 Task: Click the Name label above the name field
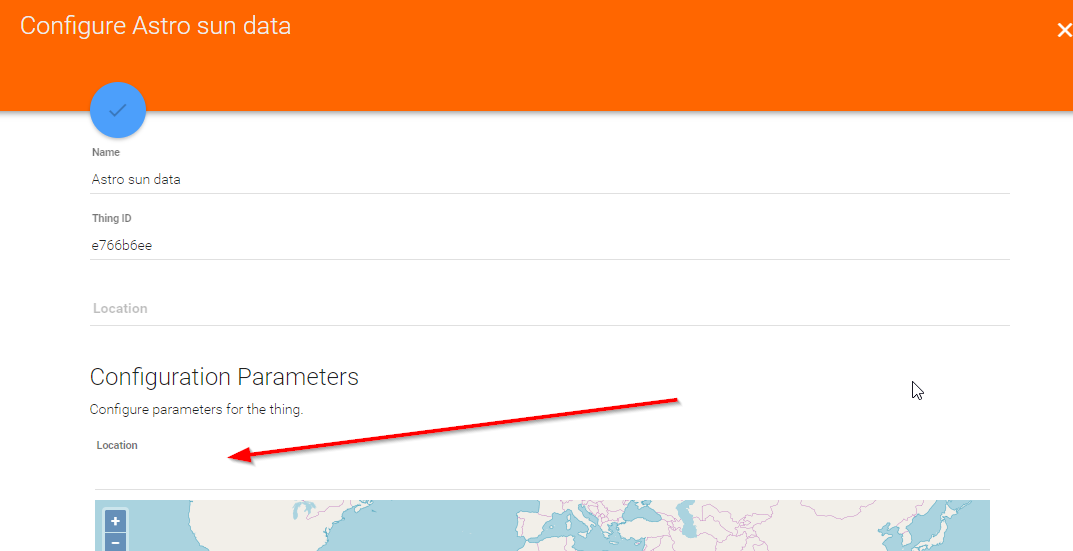106,153
